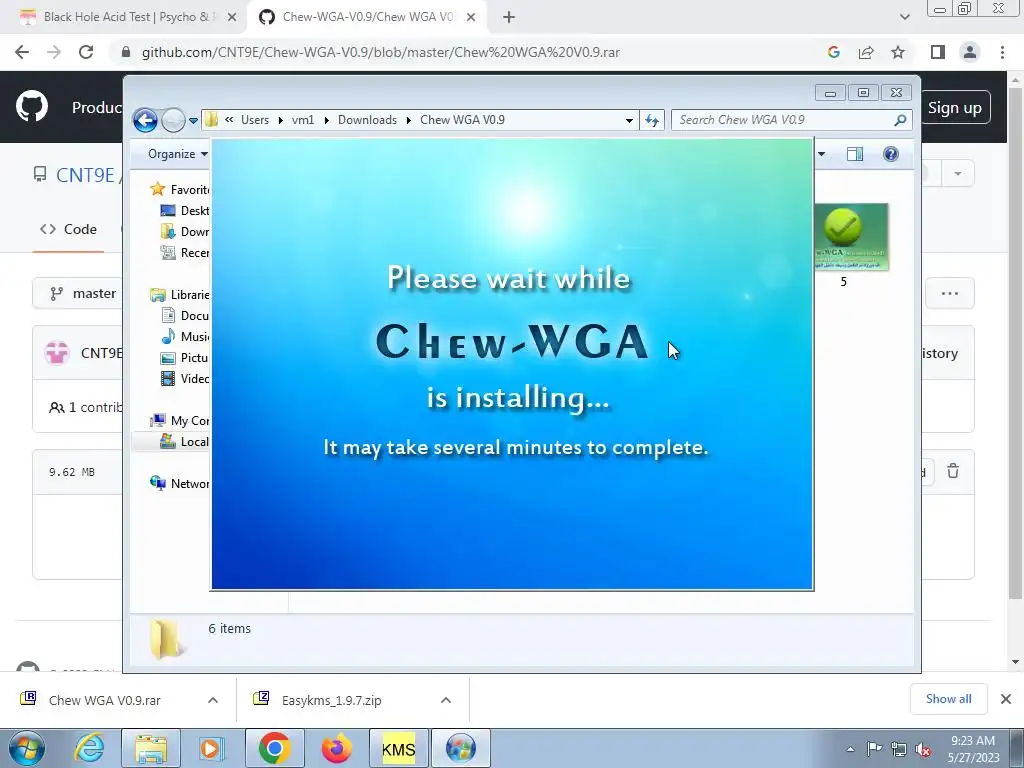Click the GitHub logo on the page

tap(32, 107)
